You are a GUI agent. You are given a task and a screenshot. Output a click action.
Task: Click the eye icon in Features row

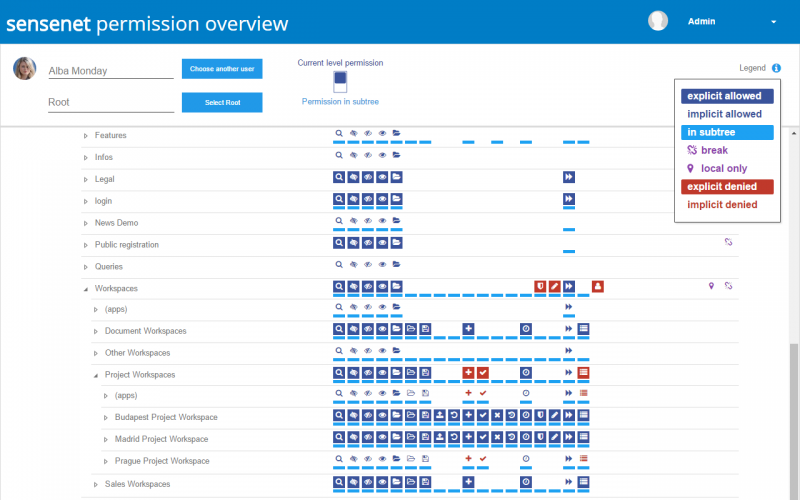tap(382, 133)
